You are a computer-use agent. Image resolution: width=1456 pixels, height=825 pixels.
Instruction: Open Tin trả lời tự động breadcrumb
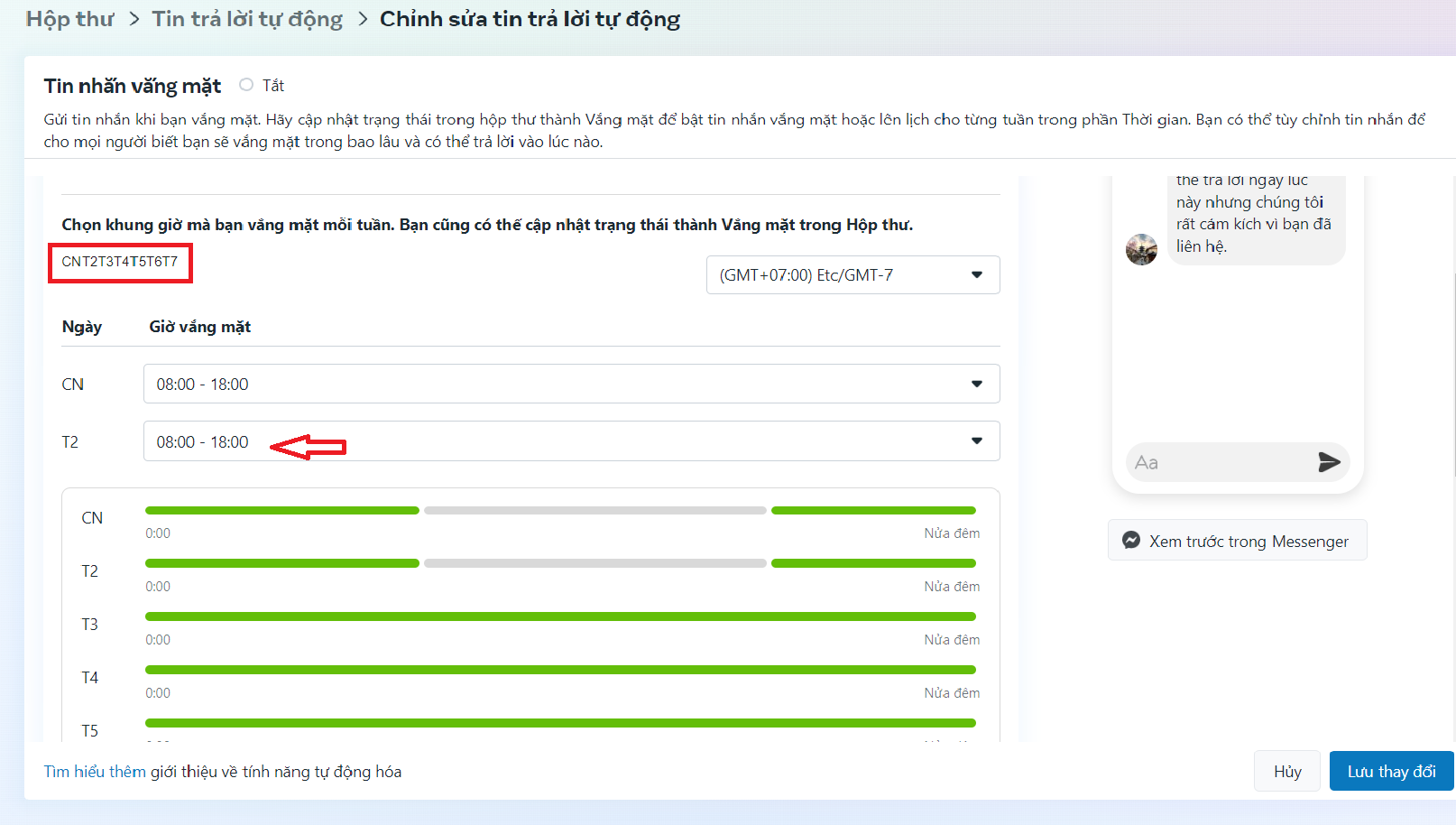point(246,19)
